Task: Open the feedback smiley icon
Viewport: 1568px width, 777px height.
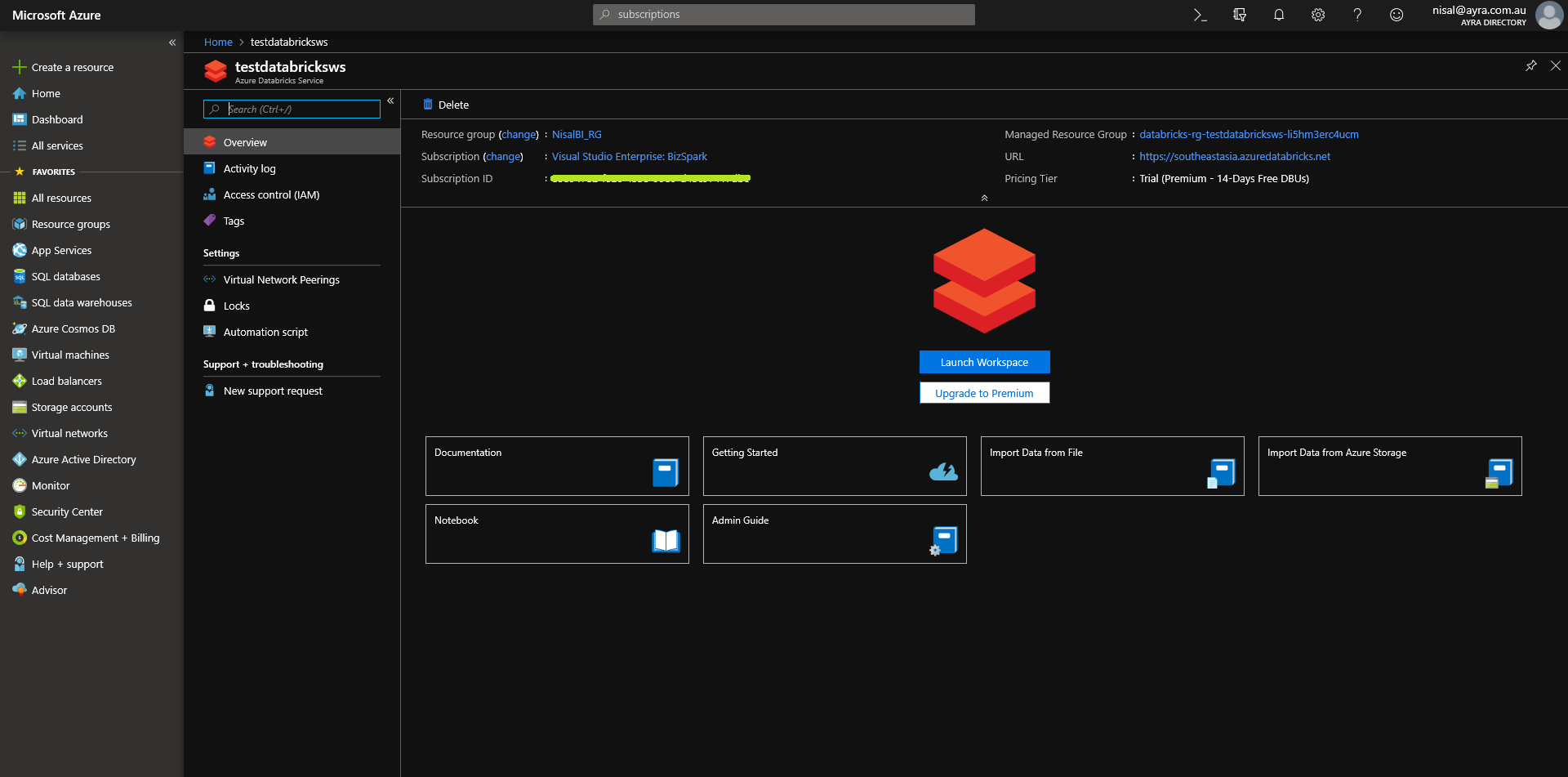Action: 1396,15
